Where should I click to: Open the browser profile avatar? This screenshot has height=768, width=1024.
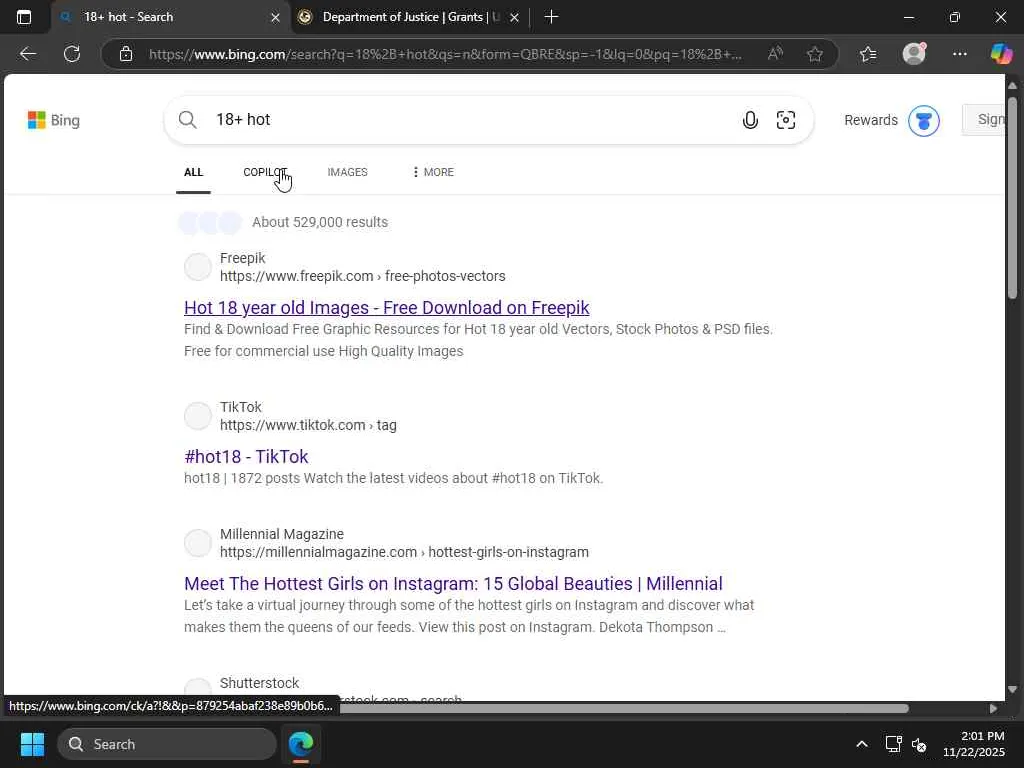914,54
